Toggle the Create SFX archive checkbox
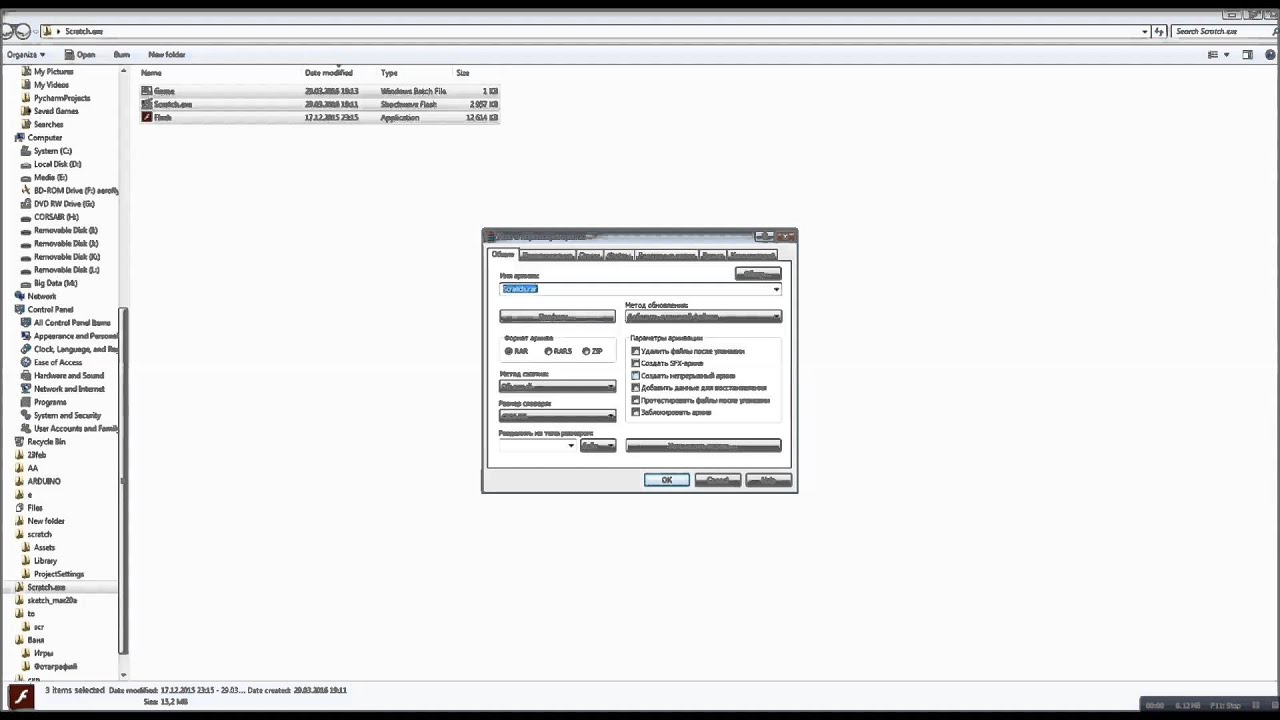 (635, 363)
